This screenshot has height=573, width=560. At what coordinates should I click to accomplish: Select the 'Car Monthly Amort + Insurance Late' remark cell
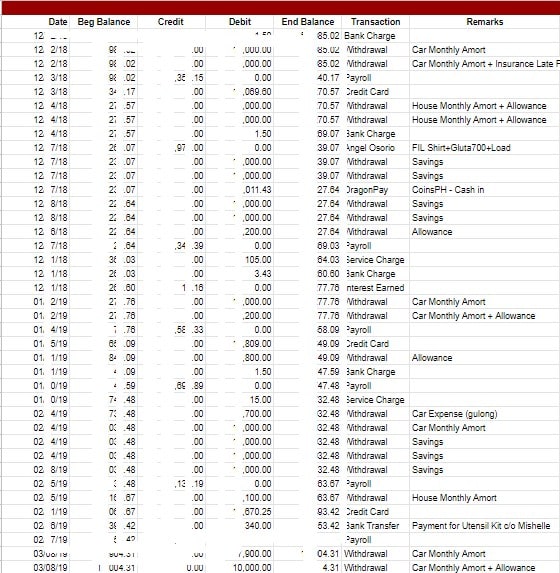[485, 64]
